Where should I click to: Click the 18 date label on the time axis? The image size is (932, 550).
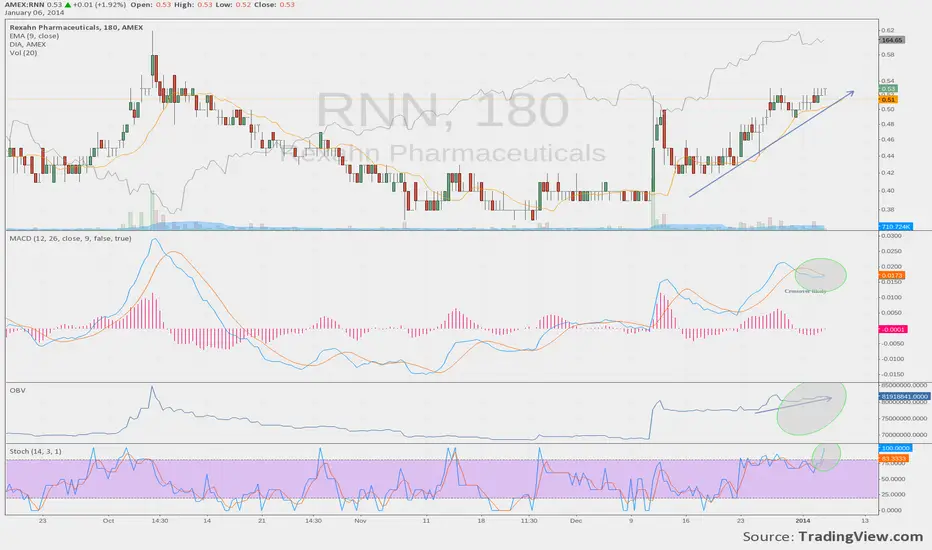[481, 520]
